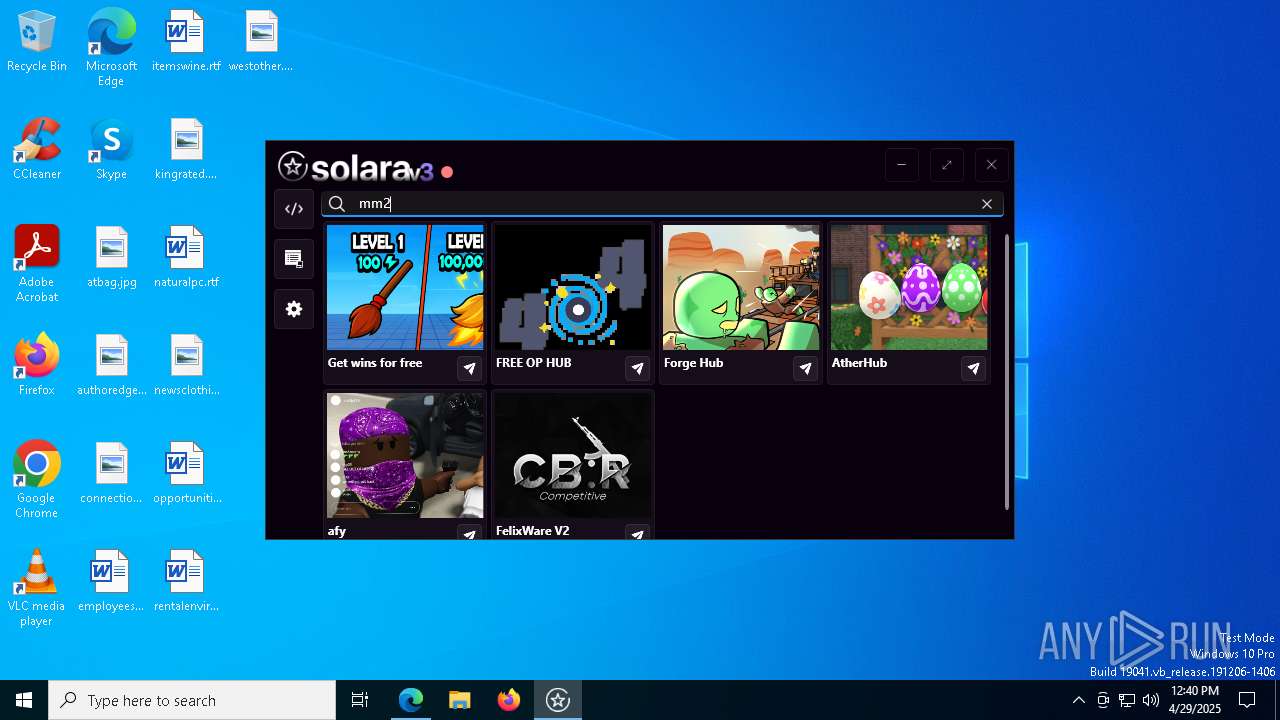This screenshot has height=720, width=1280.
Task: Select itemswine.rtf desktop file
Action: [186, 42]
